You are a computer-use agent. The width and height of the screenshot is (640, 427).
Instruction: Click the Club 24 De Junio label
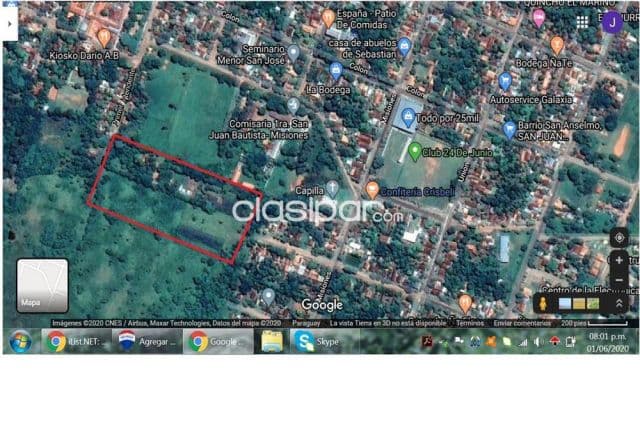click(457, 153)
